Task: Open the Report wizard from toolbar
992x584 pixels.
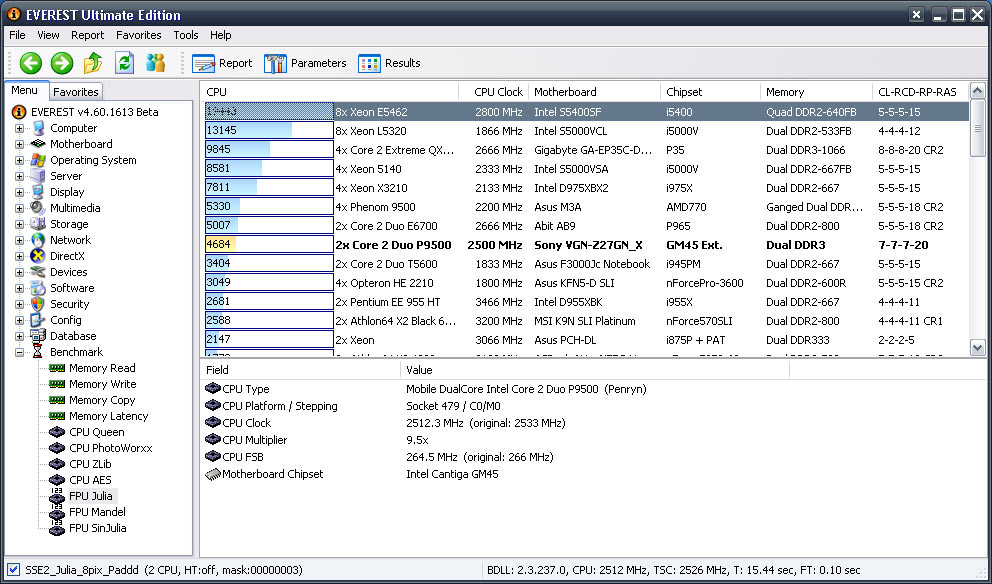Action: [222, 63]
